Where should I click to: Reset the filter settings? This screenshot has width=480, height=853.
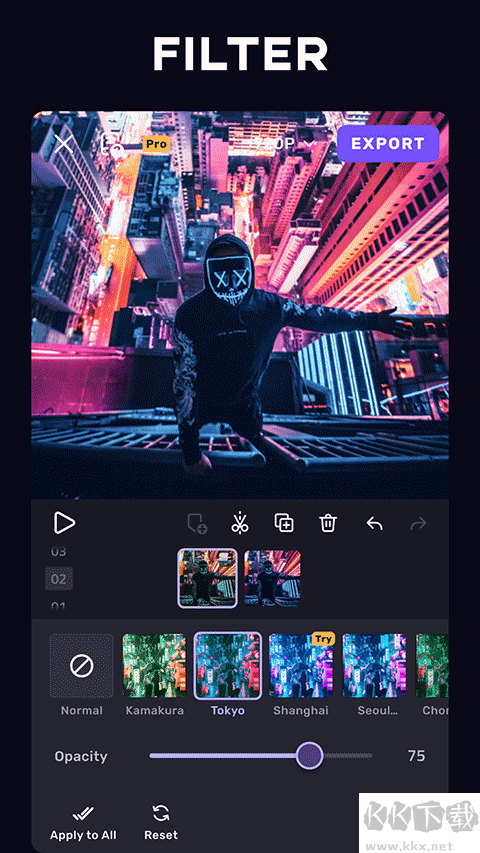click(x=161, y=824)
